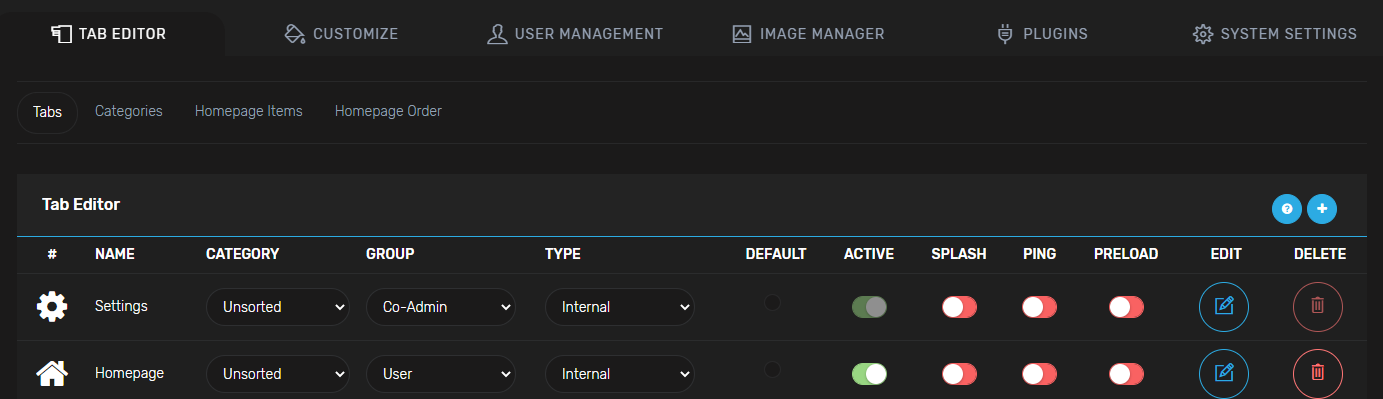Click the Tab Editor panel title
Image resolution: width=1383 pixels, height=399 pixels.
81,204
